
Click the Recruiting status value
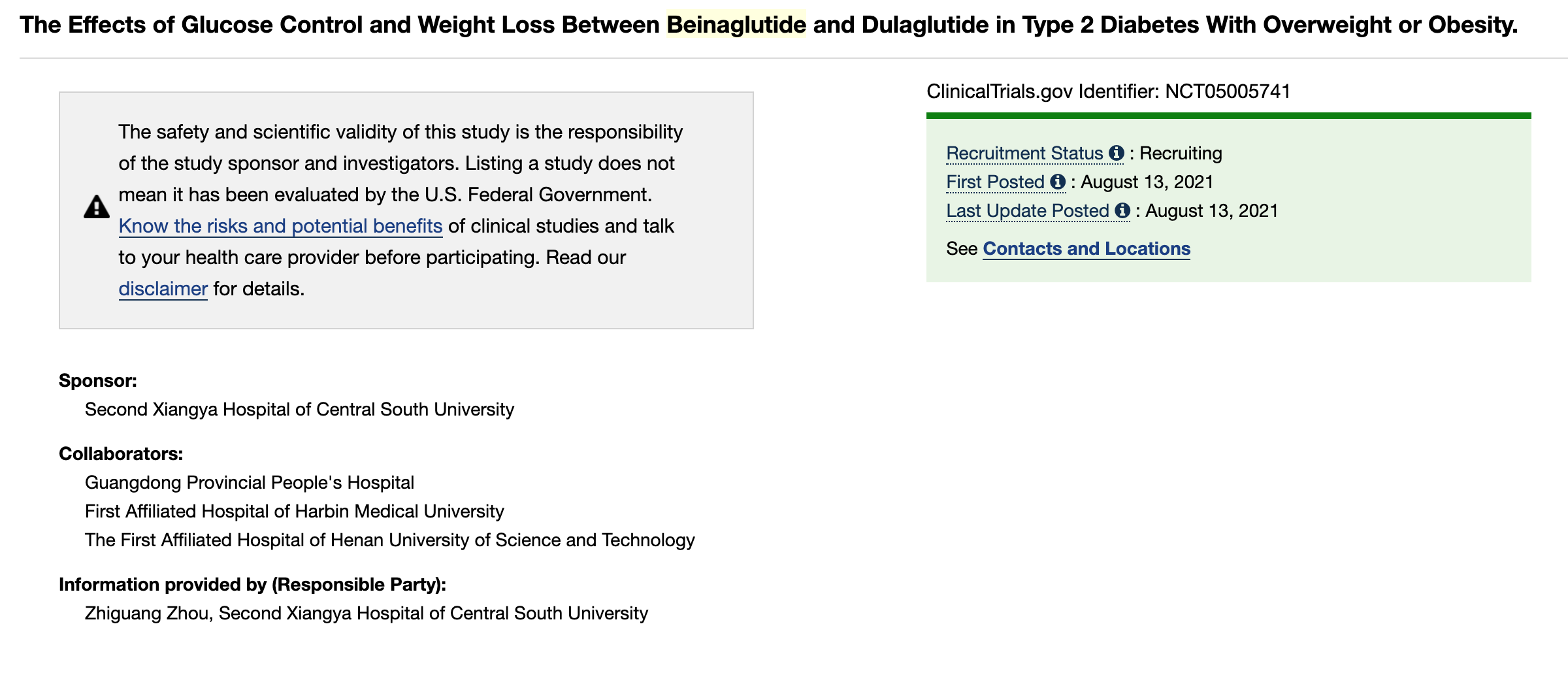point(1180,154)
